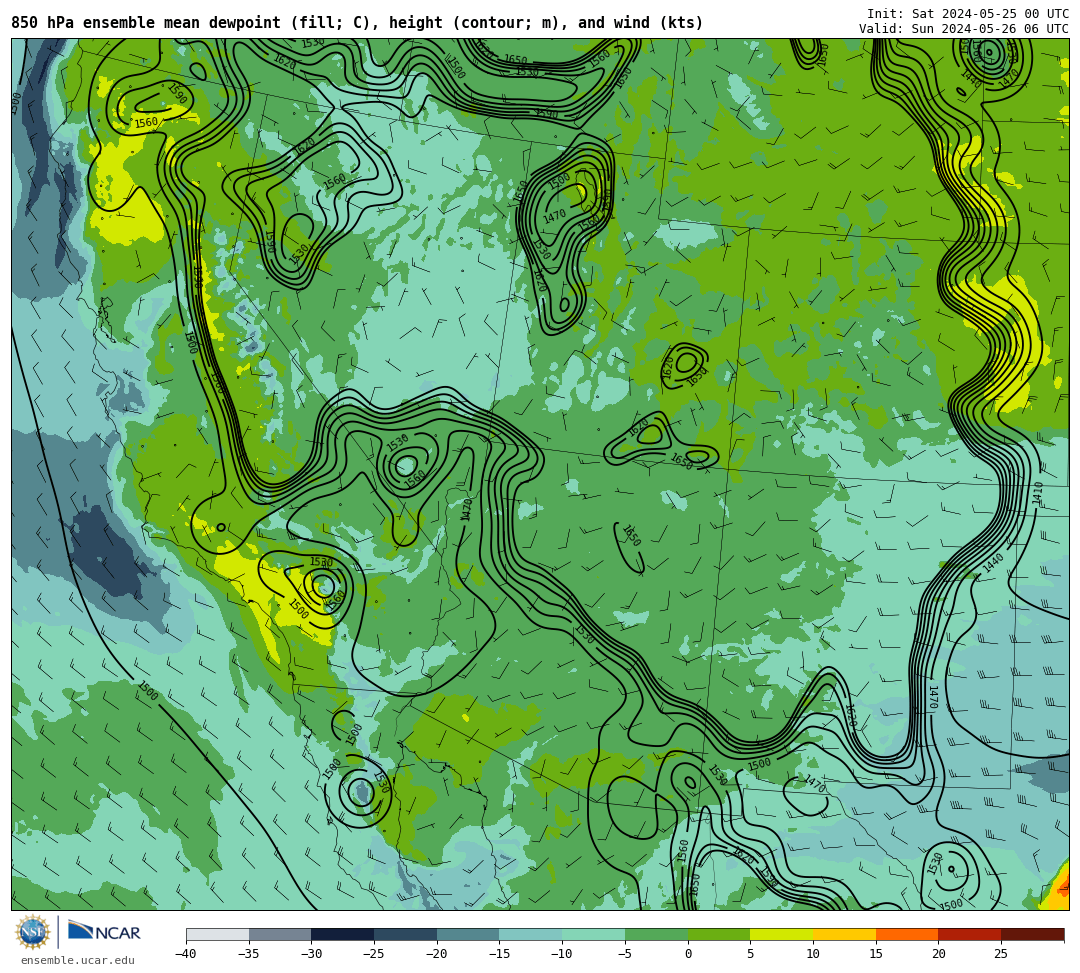The image size is (1080, 973).
Task: Click the -25 colorbar tick label
Action: pos(374,954)
